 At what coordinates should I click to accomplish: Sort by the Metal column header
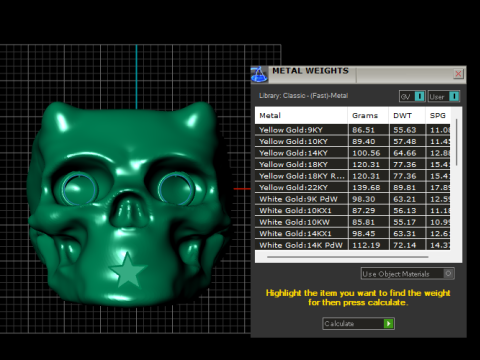point(301,115)
